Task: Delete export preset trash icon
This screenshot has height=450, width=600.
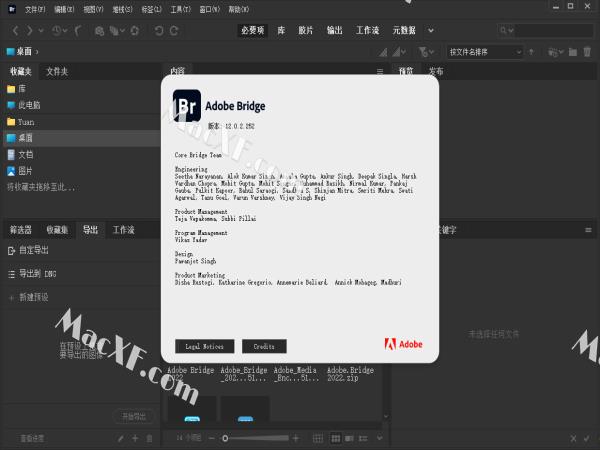Action: click(150, 439)
